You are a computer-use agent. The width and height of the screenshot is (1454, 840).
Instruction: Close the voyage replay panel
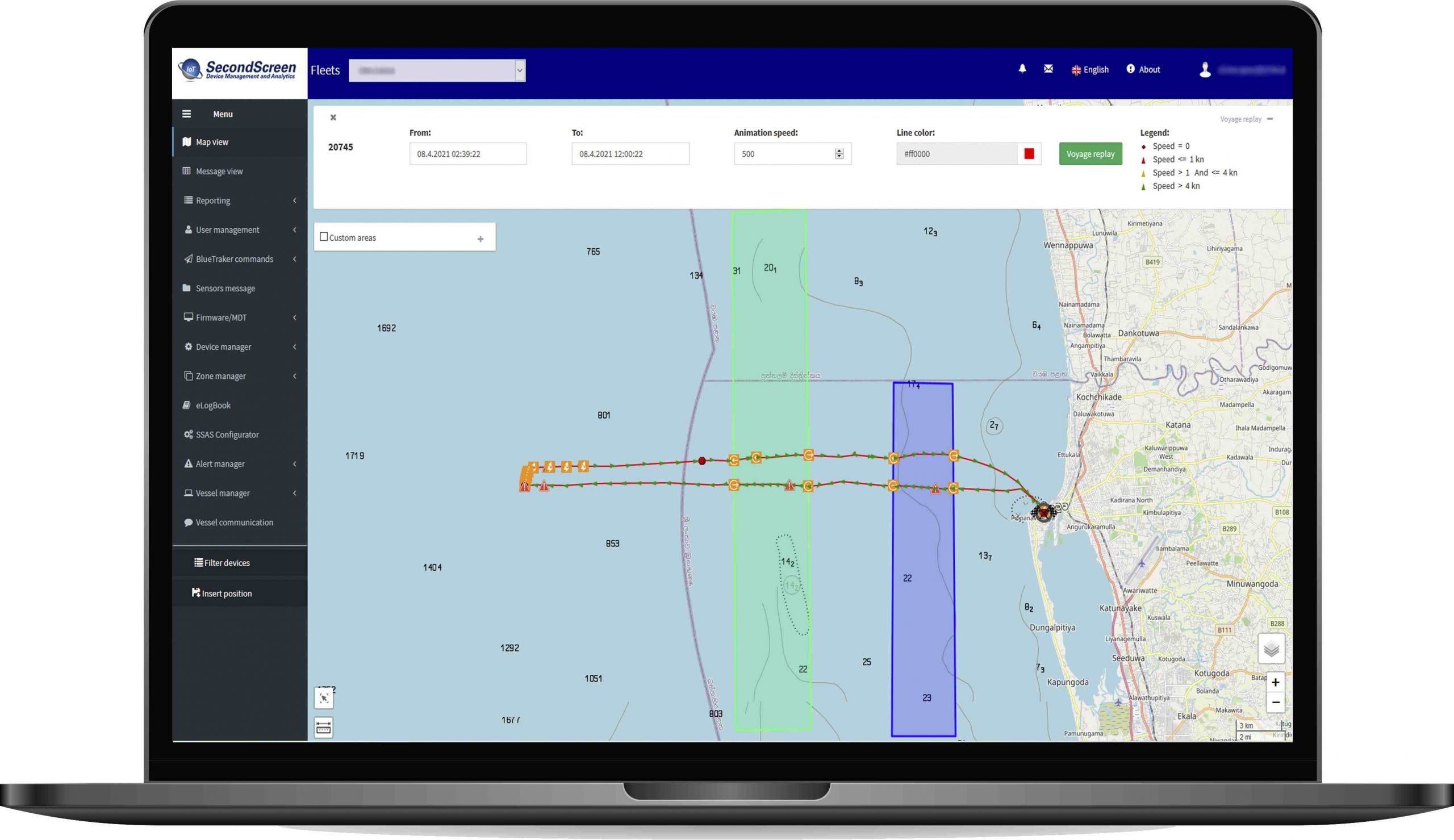(x=333, y=118)
